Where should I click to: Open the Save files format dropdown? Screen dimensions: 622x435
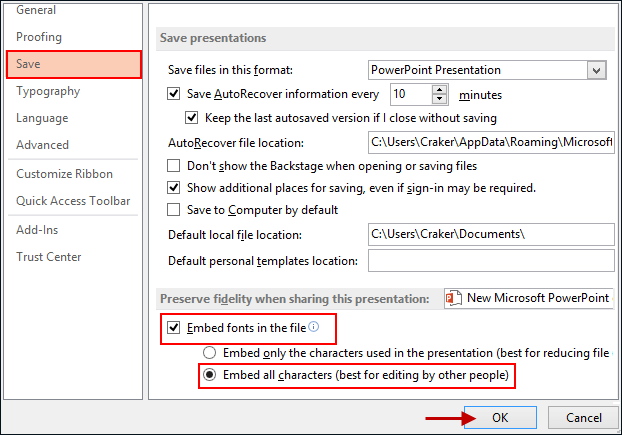597,70
